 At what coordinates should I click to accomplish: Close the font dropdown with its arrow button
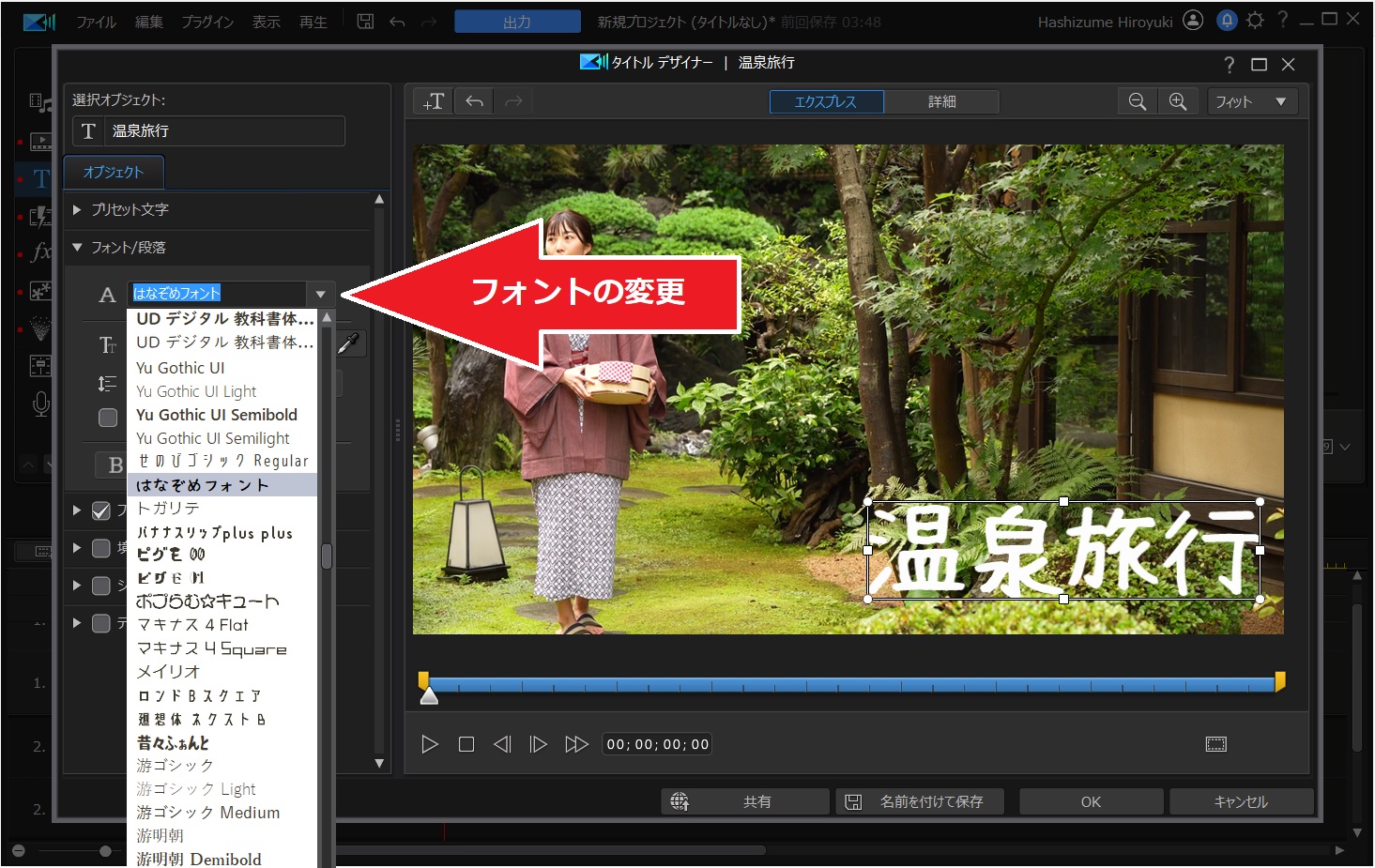[321, 294]
